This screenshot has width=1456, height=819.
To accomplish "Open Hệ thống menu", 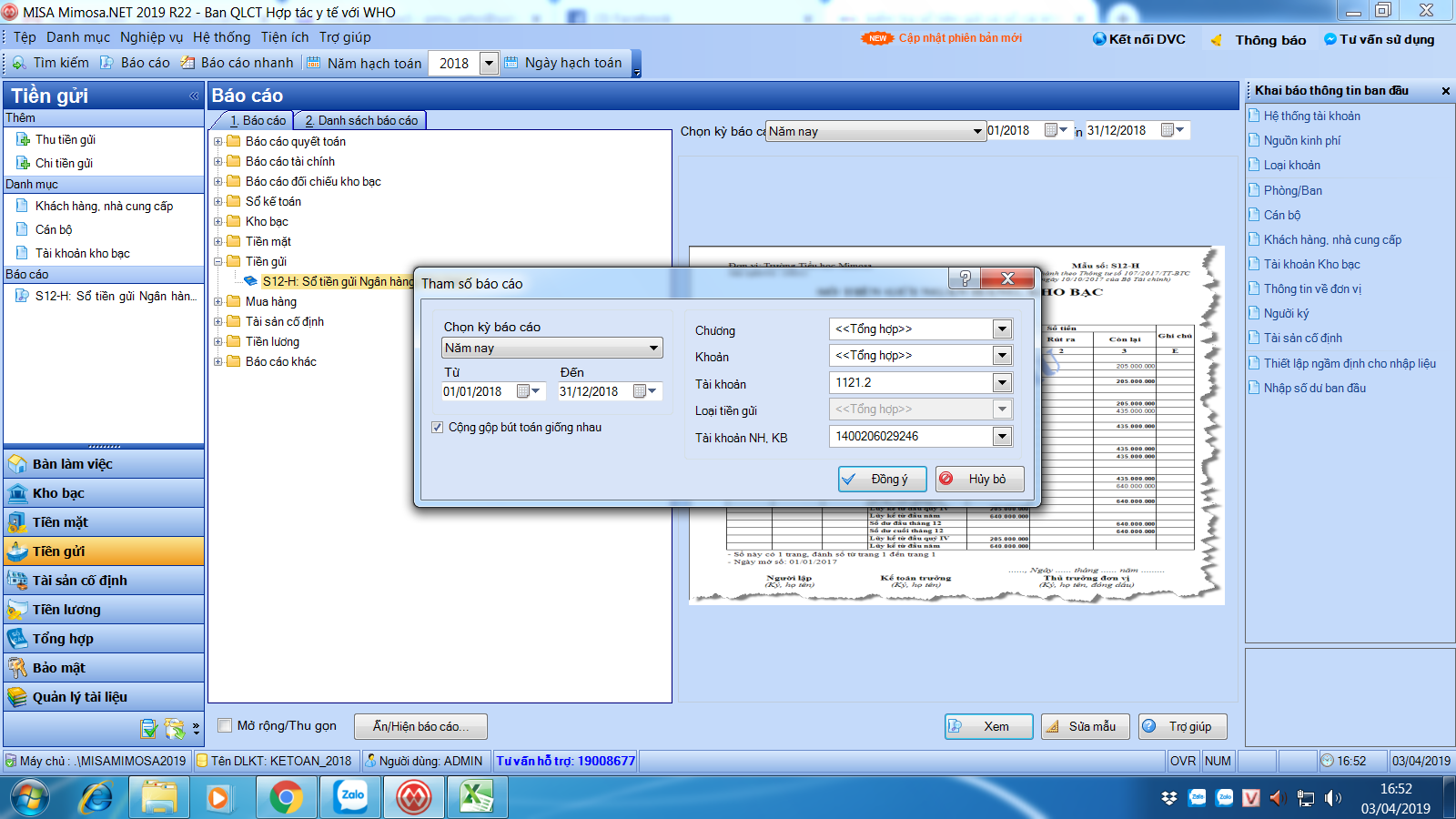I will [x=221, y=37].
